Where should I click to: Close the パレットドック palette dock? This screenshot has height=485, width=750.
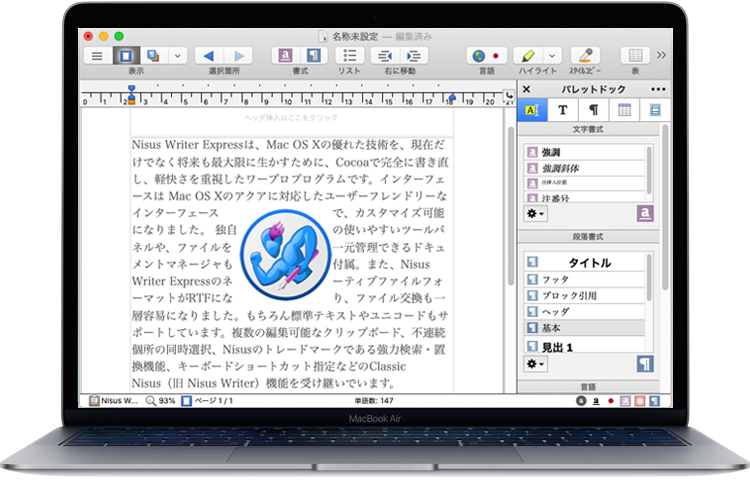coord(527,89)
